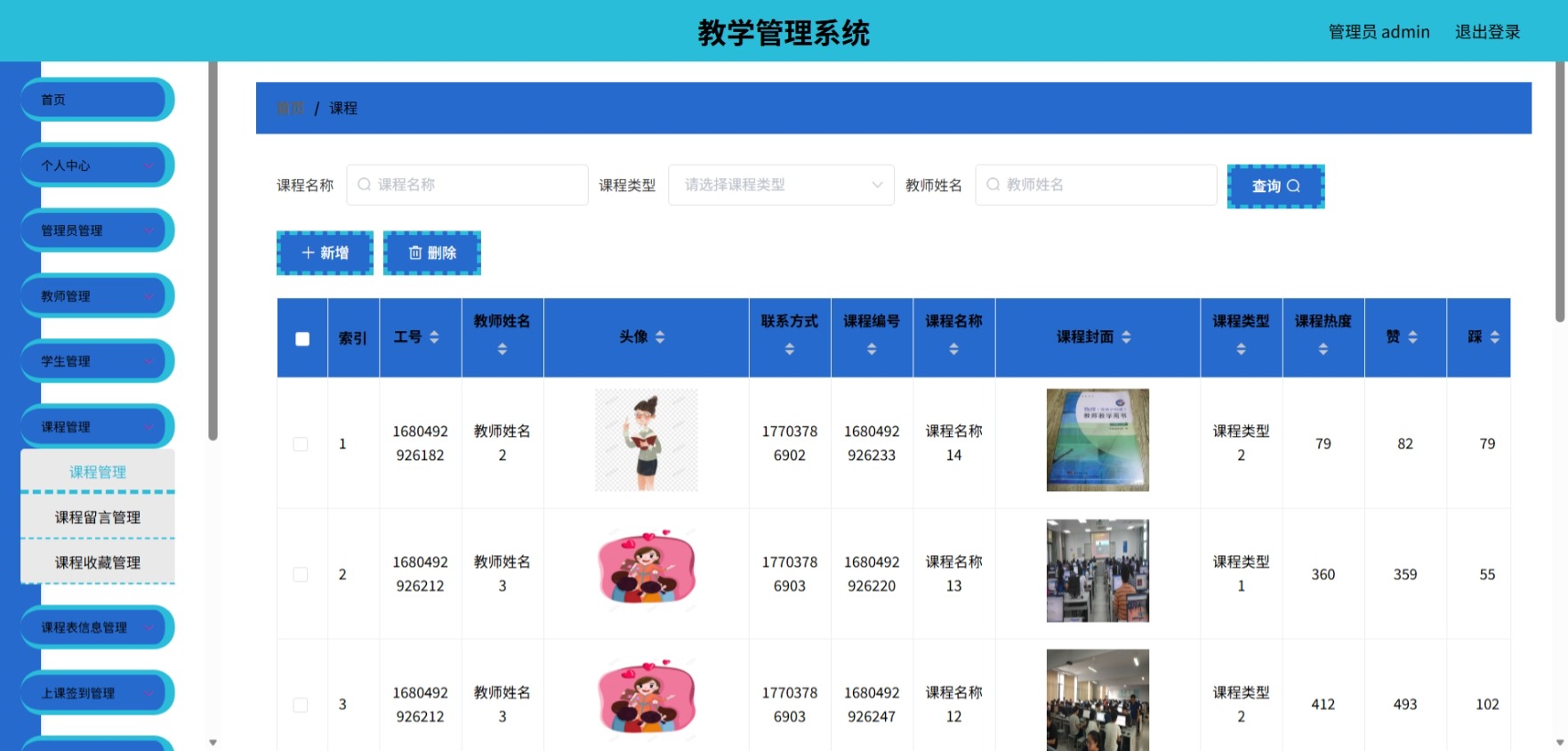Expand the 个人中心 sidebar menu
The height and width of the screenshot is (751, 1568).
[96, 166]
